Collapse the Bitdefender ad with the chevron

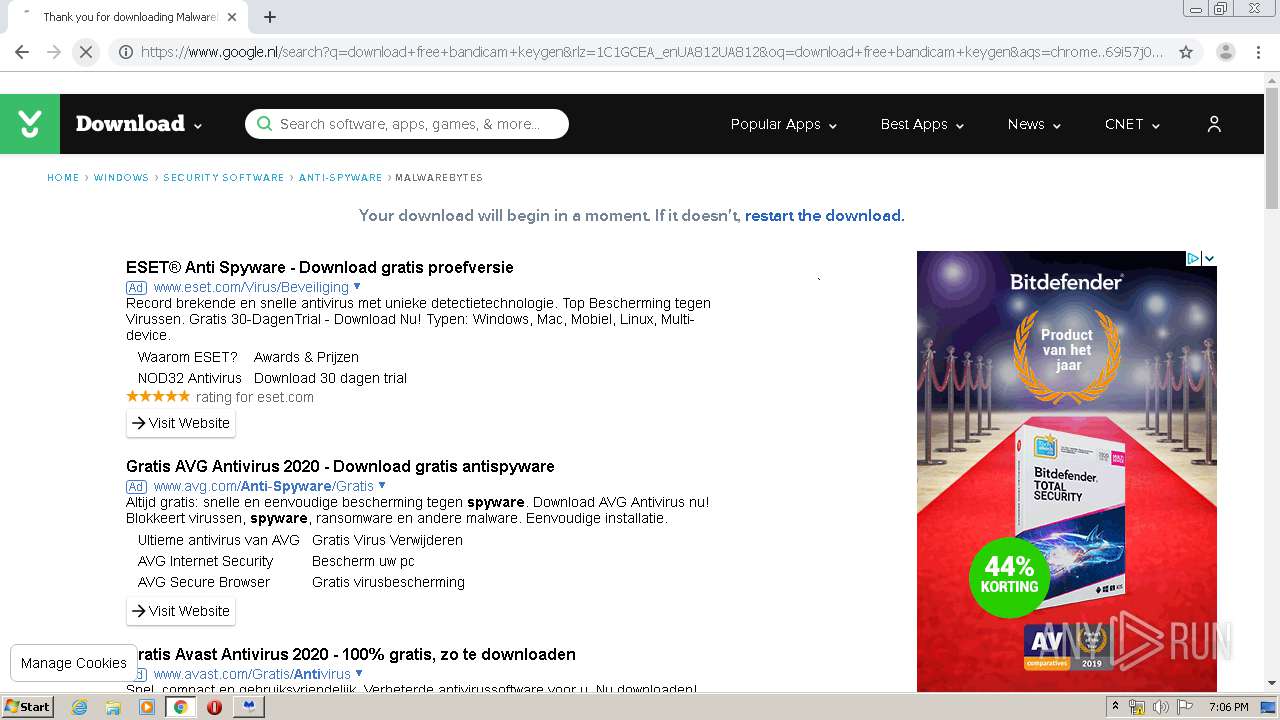point(1209,258)
